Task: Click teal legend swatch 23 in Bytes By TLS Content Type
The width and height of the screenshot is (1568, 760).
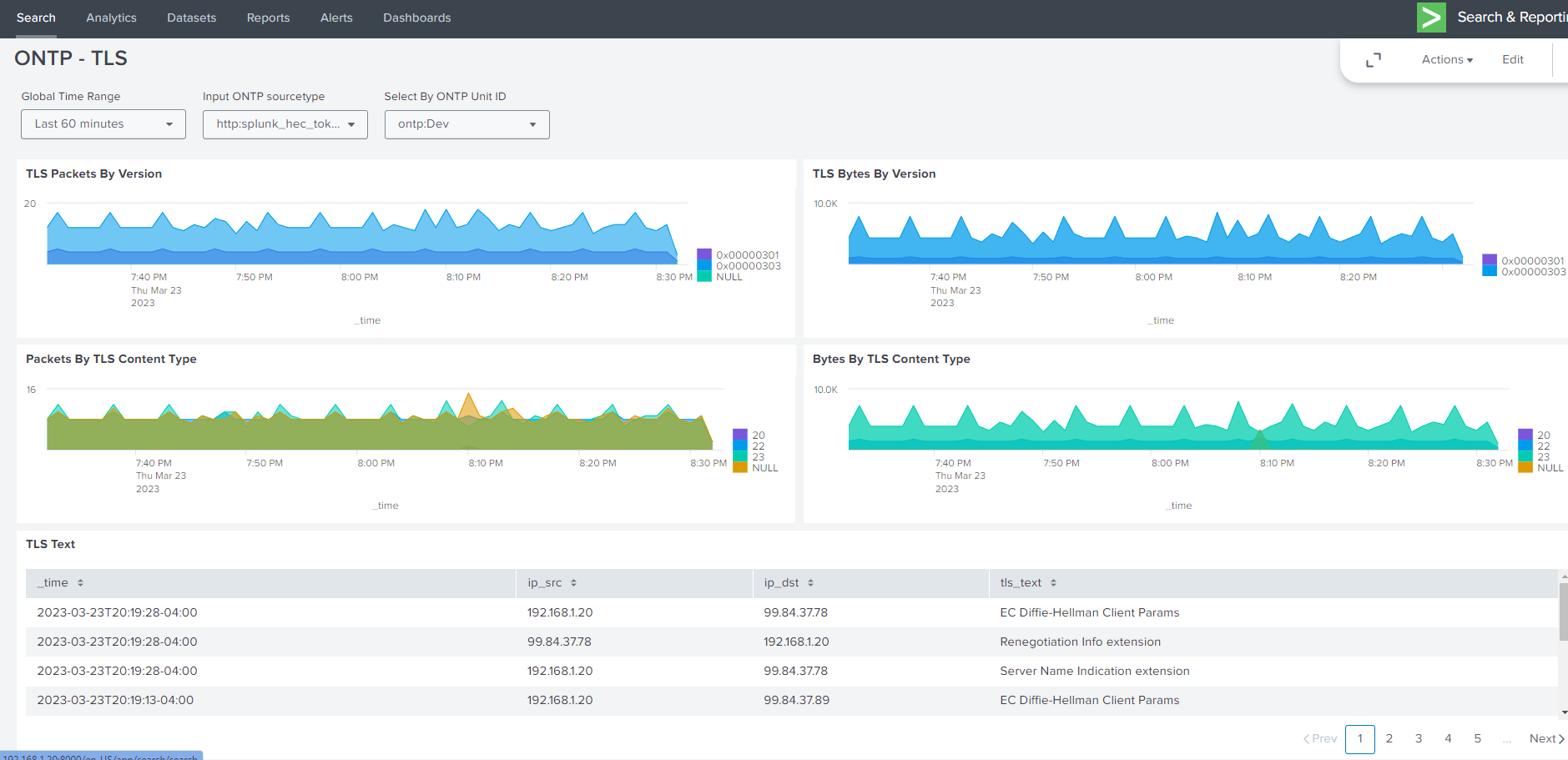Action: coord(1525,456)
